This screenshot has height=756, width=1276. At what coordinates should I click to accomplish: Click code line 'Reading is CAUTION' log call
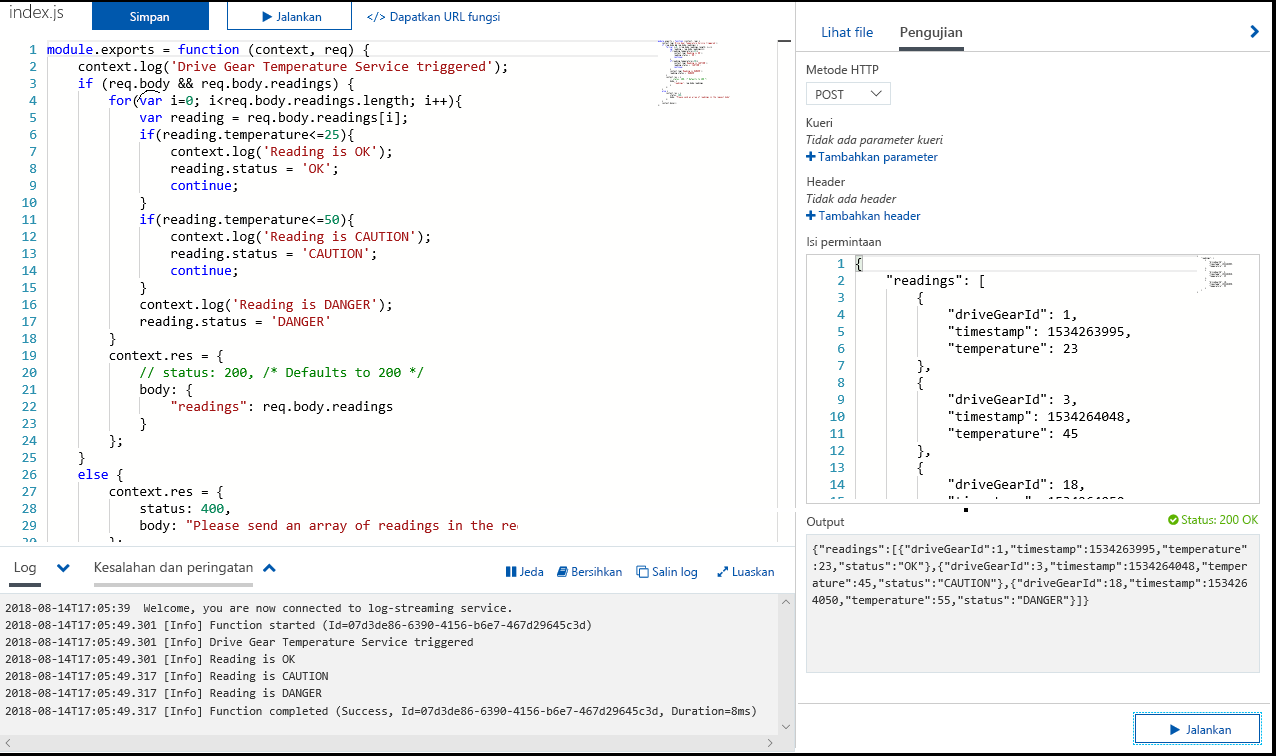point(300,237)
